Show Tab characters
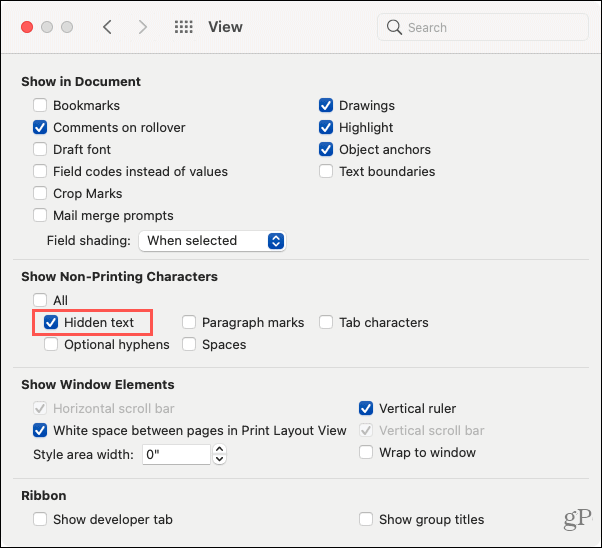Screen dimensions: 602x548 326,323
